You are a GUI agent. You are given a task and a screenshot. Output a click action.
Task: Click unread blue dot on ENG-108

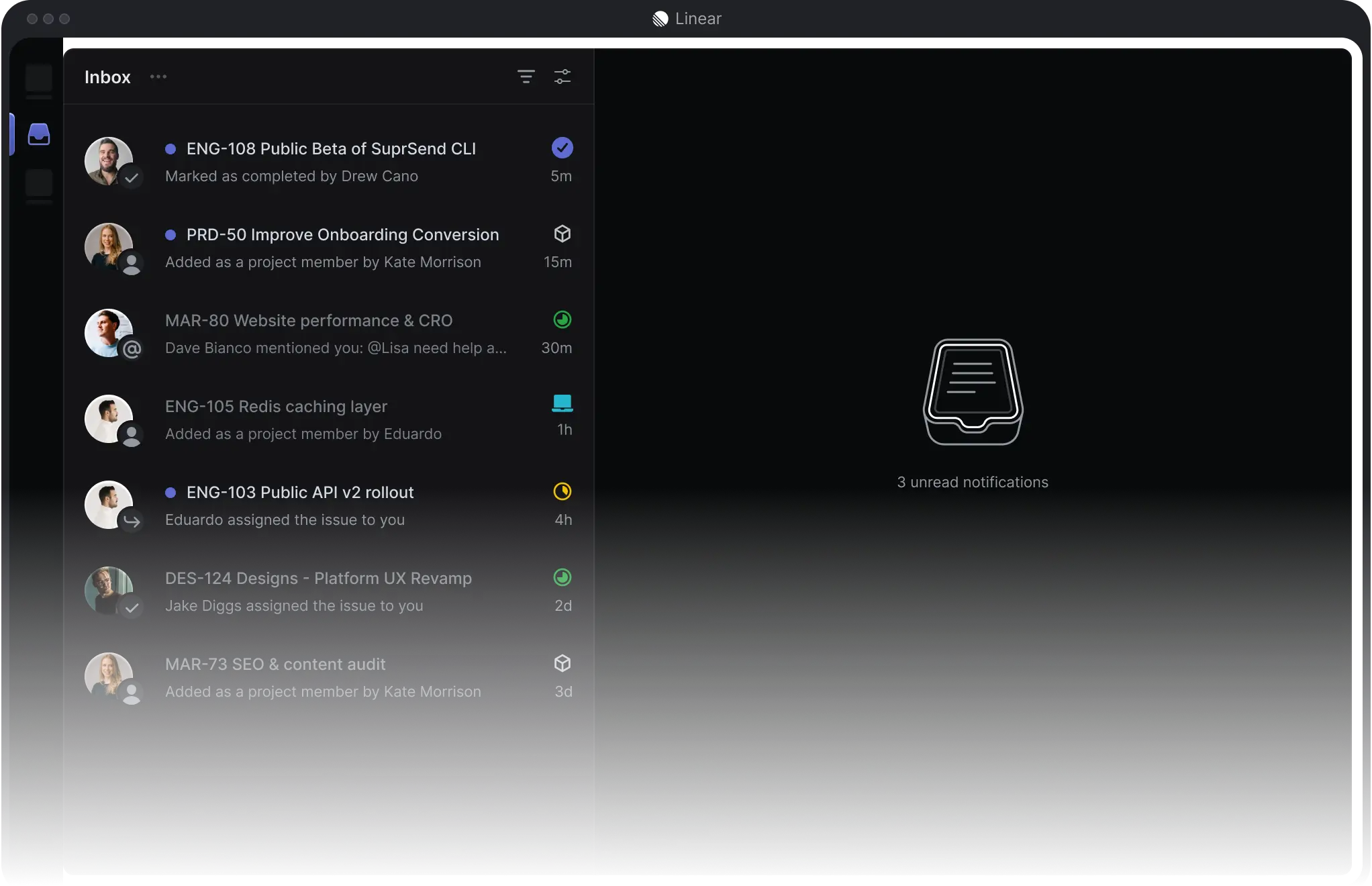pos(170,149)
